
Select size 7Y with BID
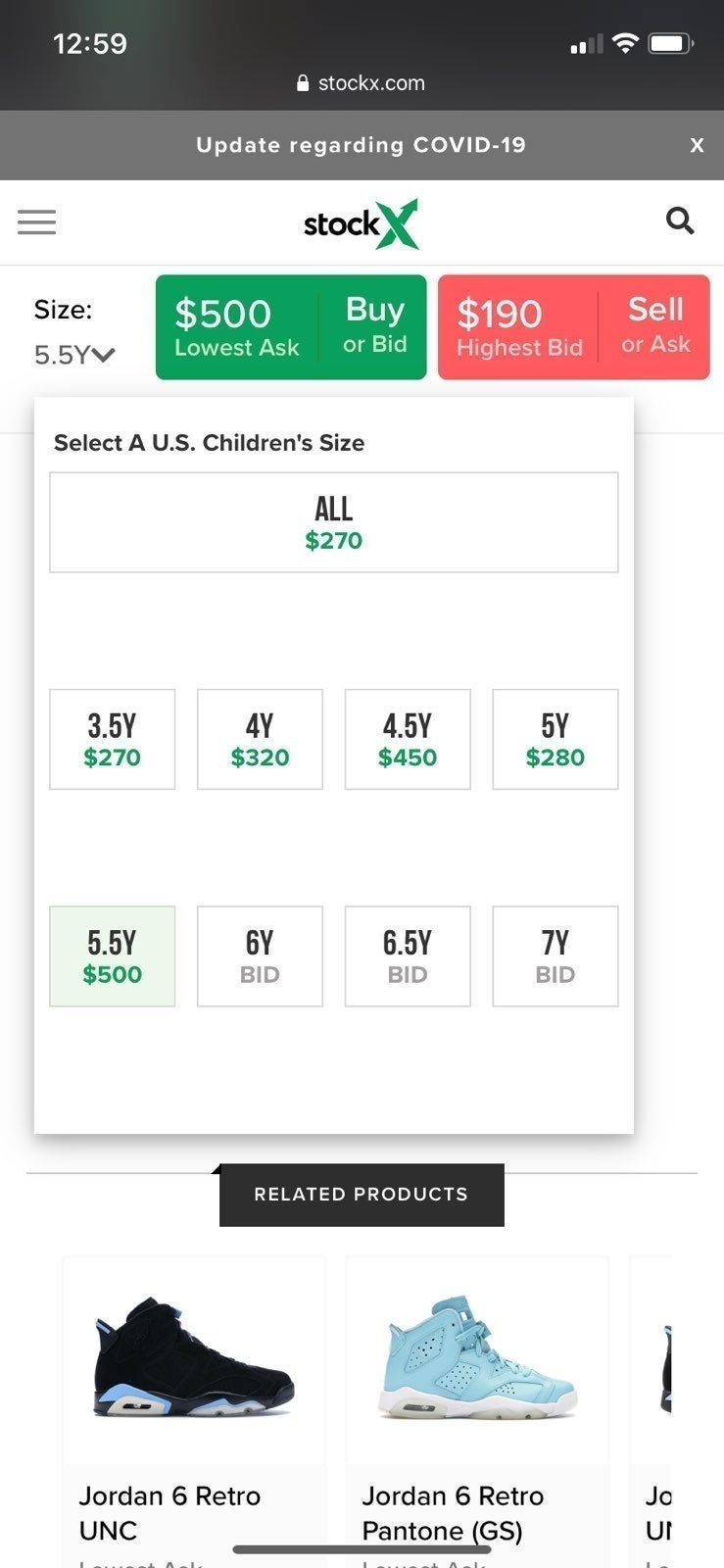pyautogui.click(x=555, y=956)
